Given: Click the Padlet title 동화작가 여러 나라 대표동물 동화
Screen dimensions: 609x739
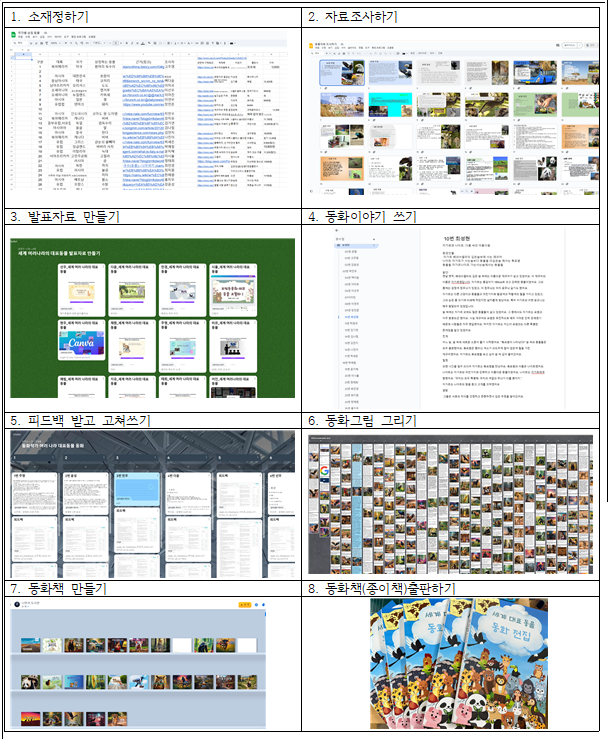Looking at the screenshot, I should point(53,445).
